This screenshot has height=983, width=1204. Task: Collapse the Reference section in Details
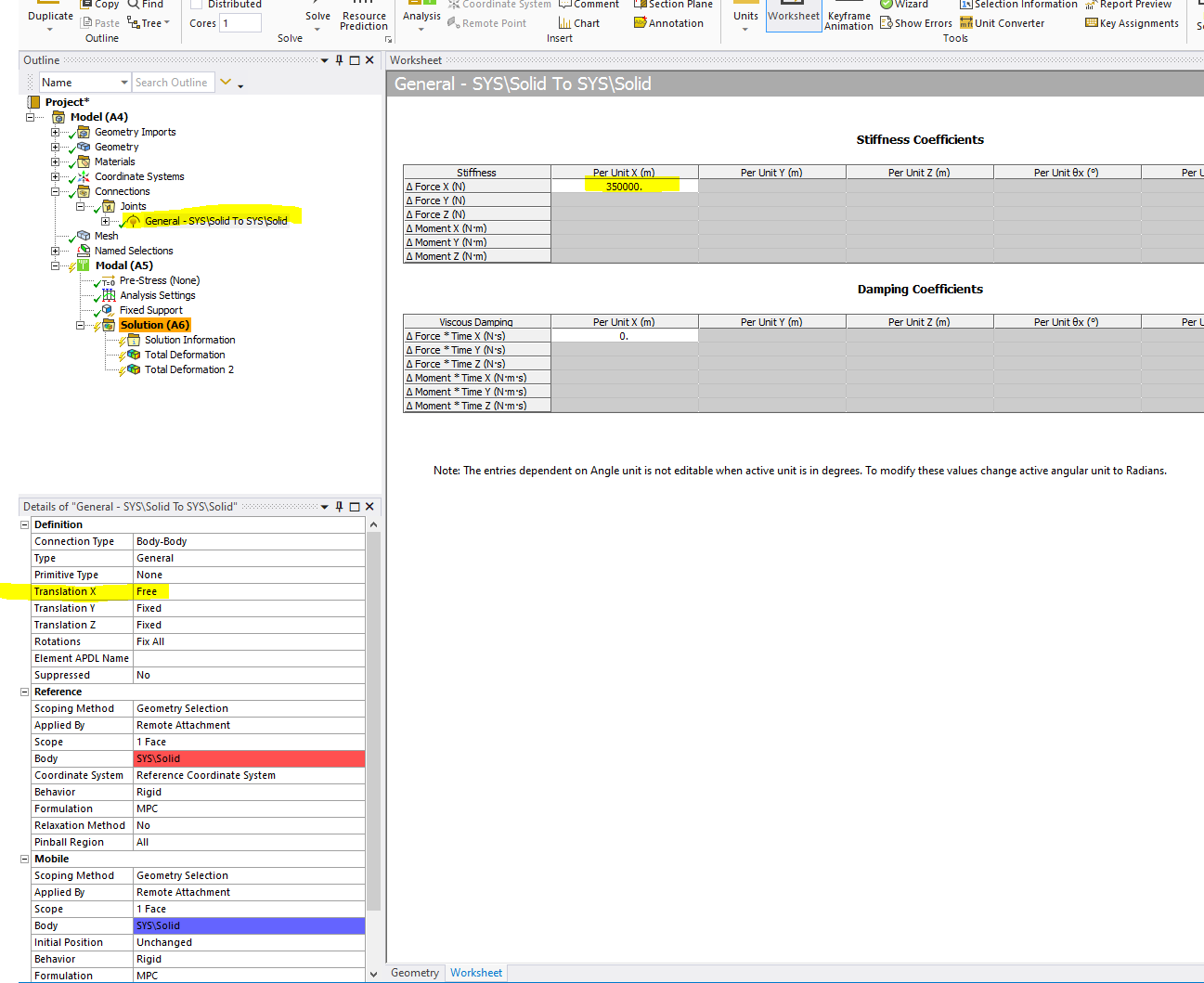point(25,692)
